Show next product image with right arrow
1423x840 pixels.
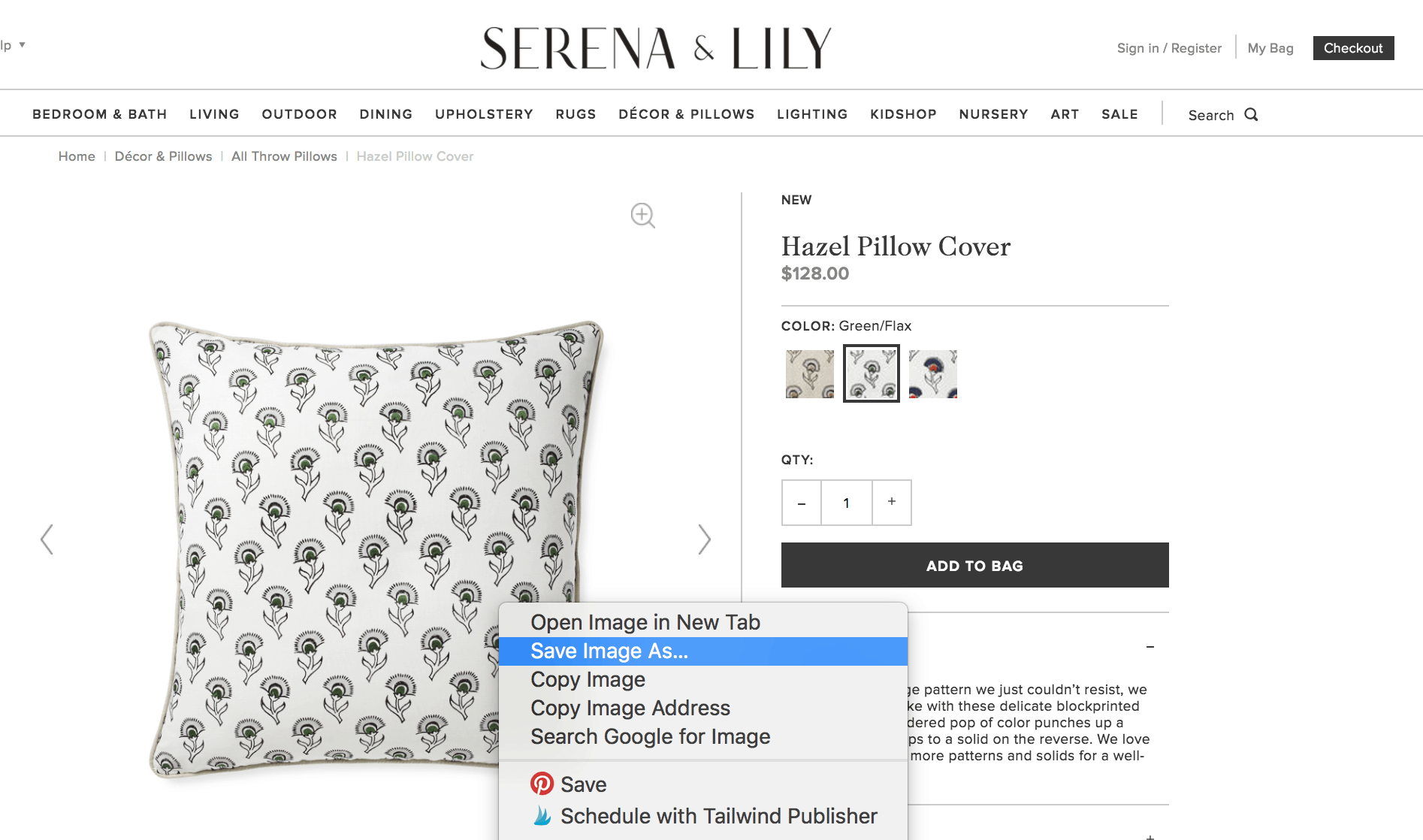pos(704,539)
